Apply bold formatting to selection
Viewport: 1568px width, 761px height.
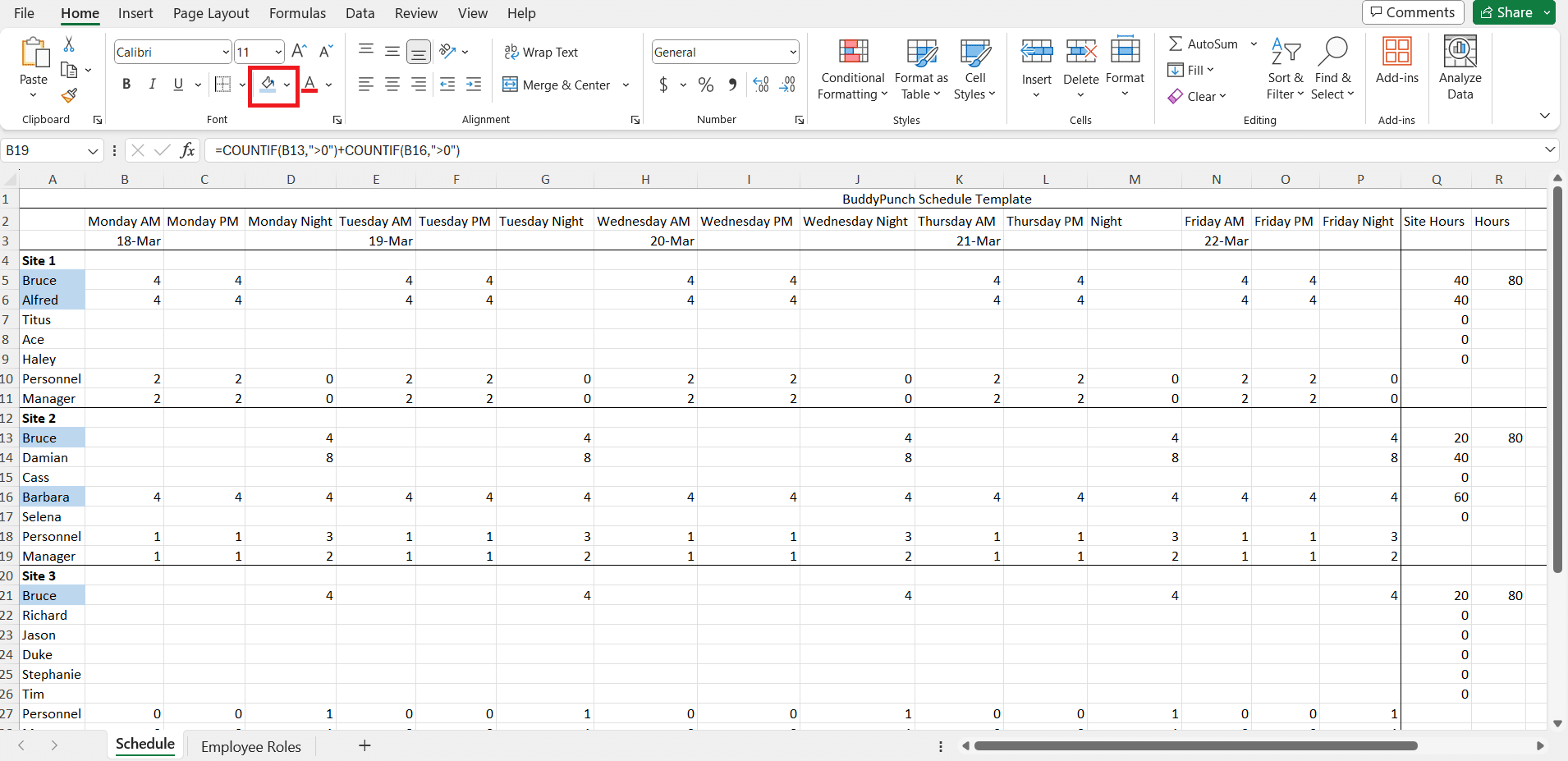(x=126, y=84)
